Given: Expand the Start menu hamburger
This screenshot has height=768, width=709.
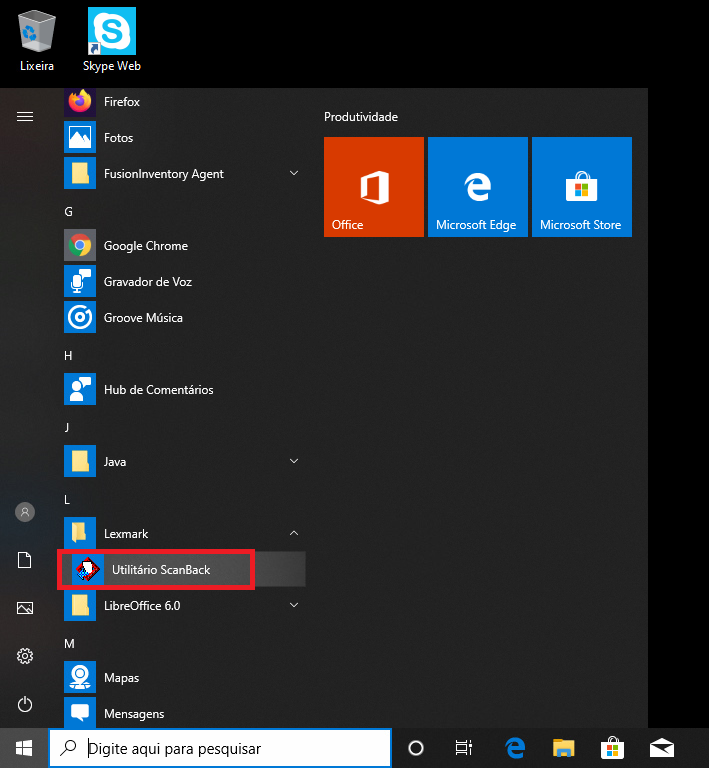Looking at the screenshot, I should [x=25, y=117].
